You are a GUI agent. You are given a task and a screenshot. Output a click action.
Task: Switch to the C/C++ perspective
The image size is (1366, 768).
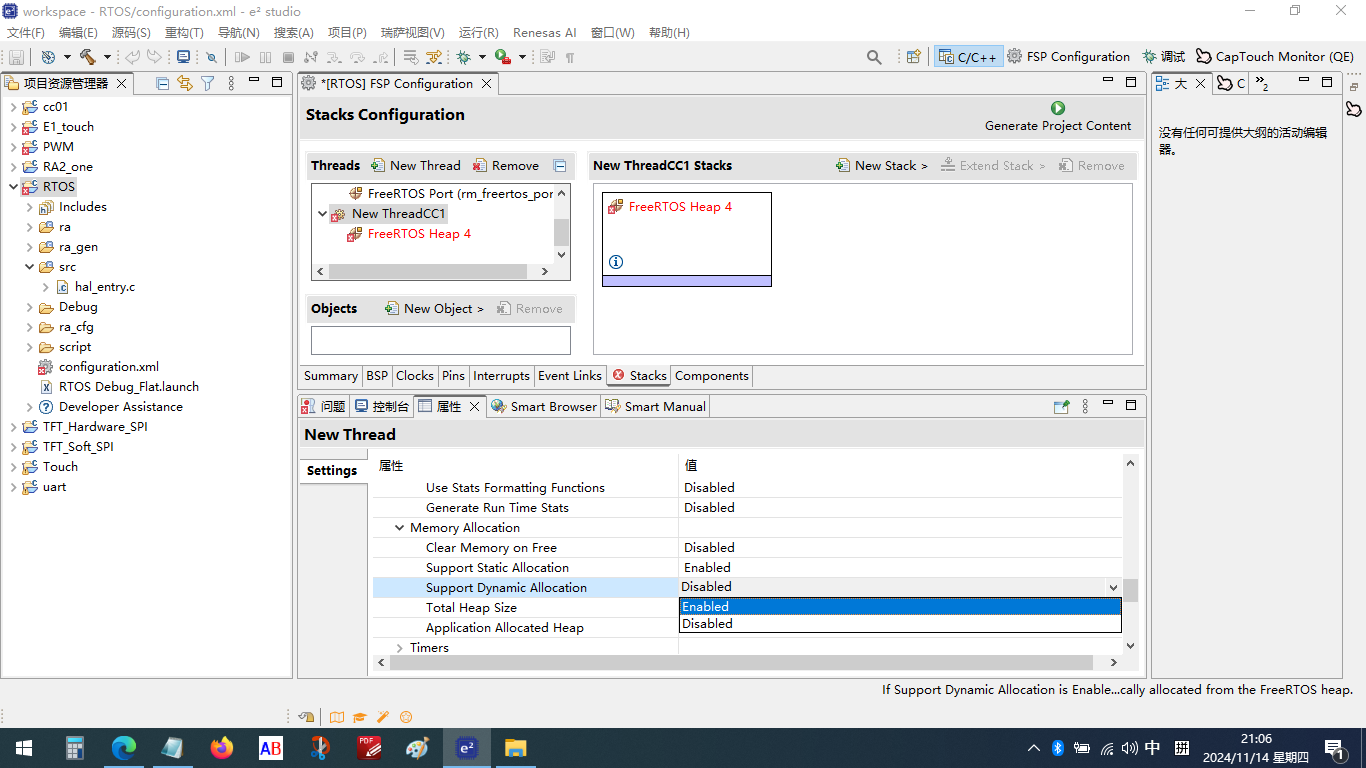(966, 57)
